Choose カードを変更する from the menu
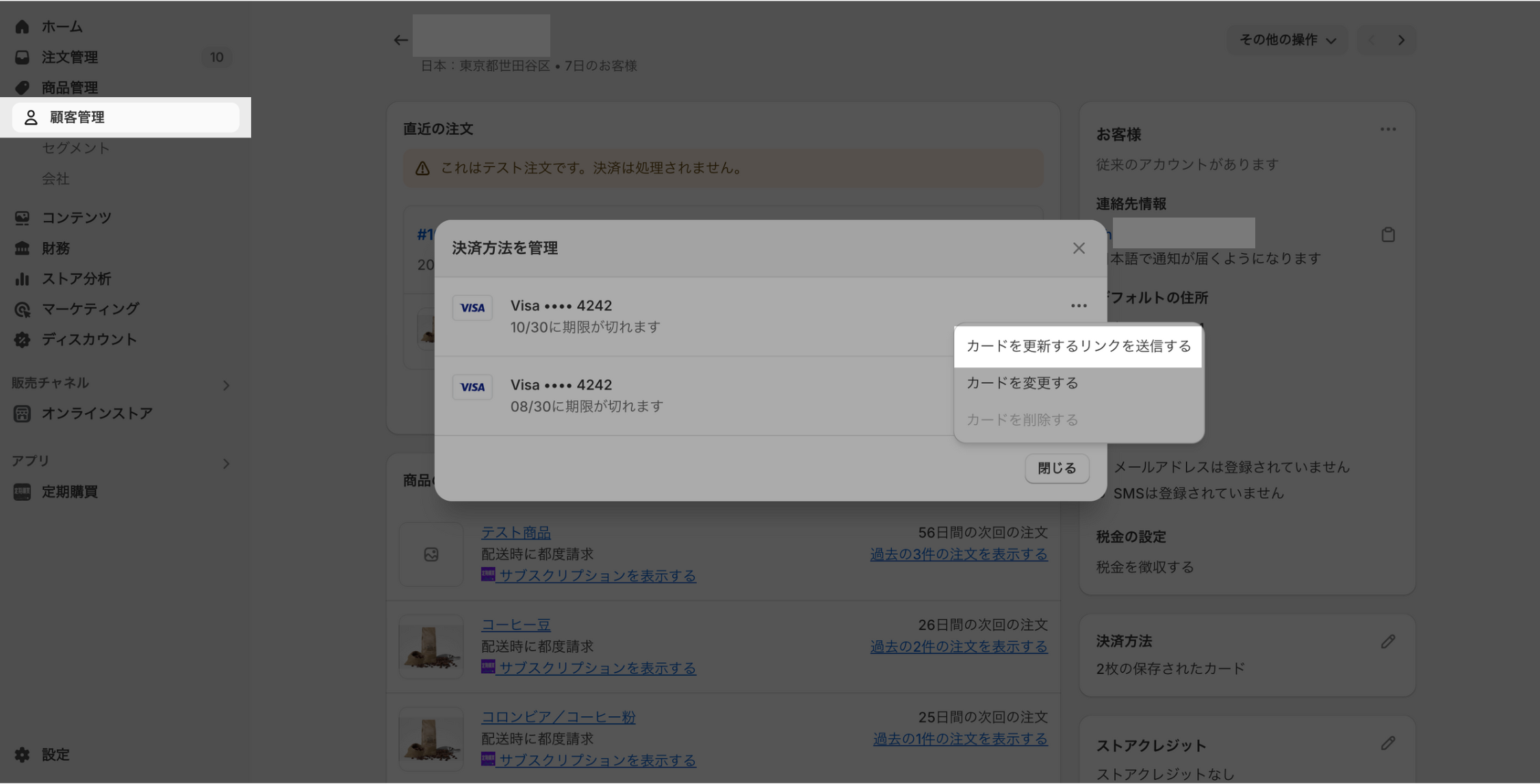Screen dimensions: 1540x784 1022,383
